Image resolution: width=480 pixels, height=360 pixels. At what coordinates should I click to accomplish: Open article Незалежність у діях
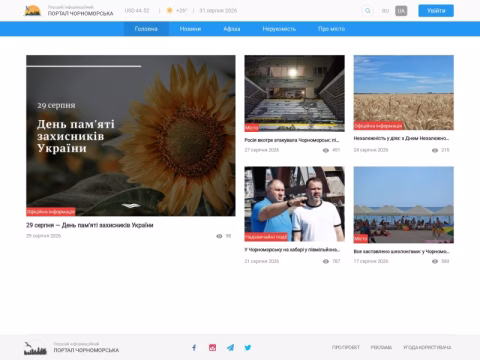(x=401, y=138)
